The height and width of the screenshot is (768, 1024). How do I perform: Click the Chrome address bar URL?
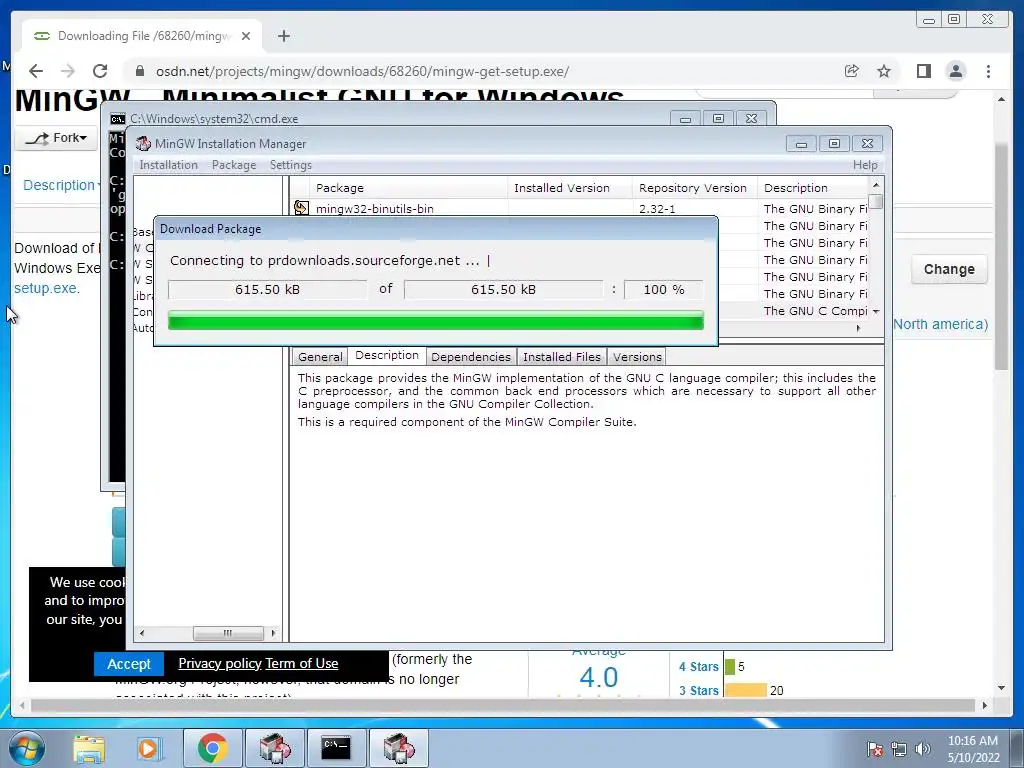click(x=362, y=71)
